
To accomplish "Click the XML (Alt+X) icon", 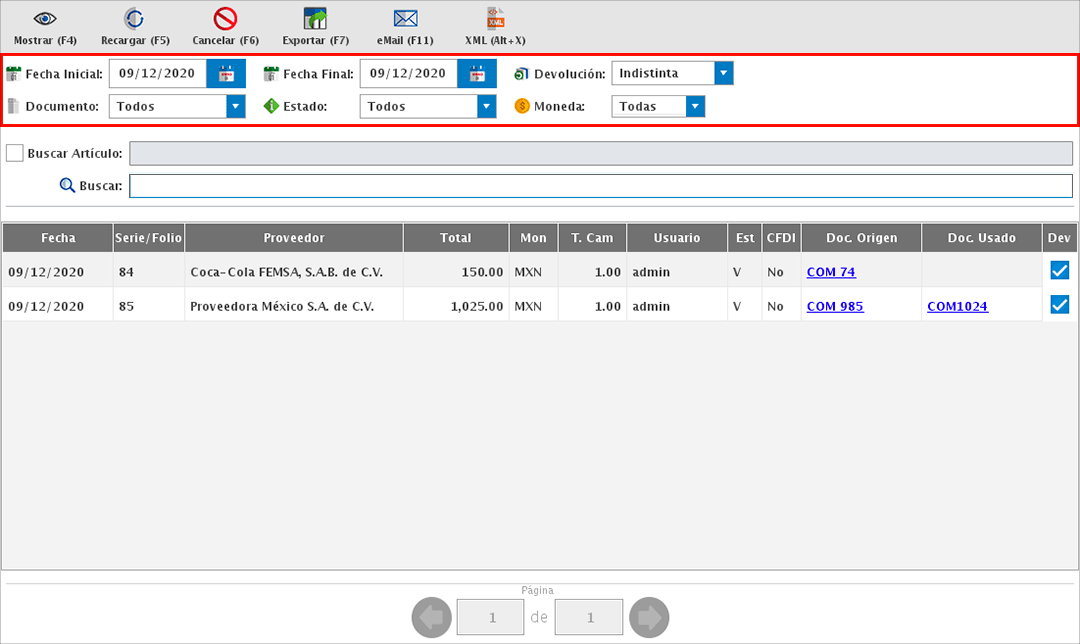I will [495, 19].
